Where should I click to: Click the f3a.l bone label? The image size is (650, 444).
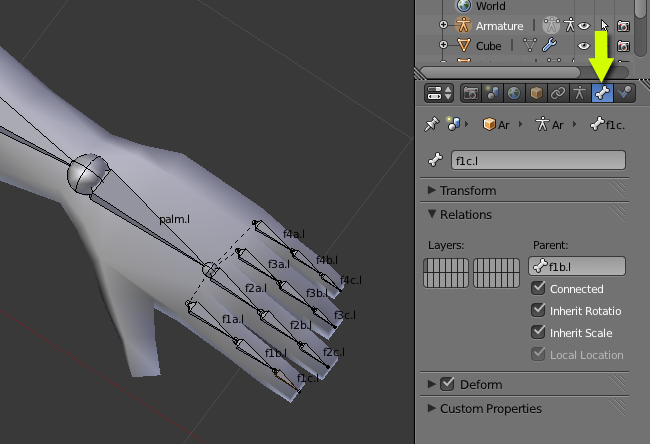[x=279, y=264]
